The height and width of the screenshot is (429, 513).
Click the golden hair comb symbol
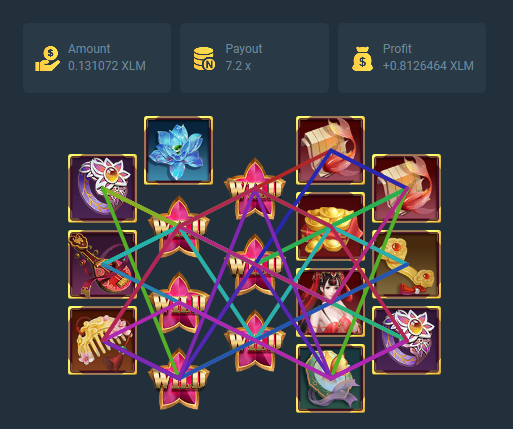pyautogui.click(x=102, y=340)
